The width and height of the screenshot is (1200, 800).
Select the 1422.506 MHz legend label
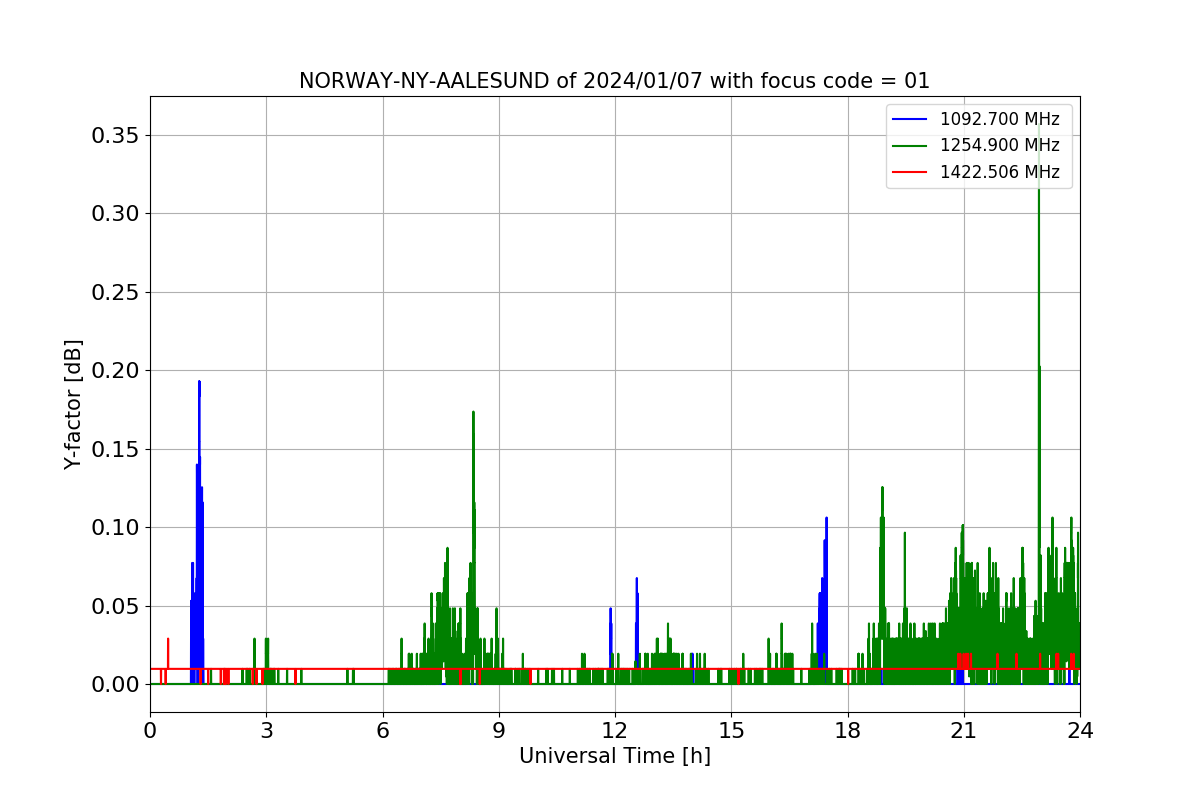999,172
